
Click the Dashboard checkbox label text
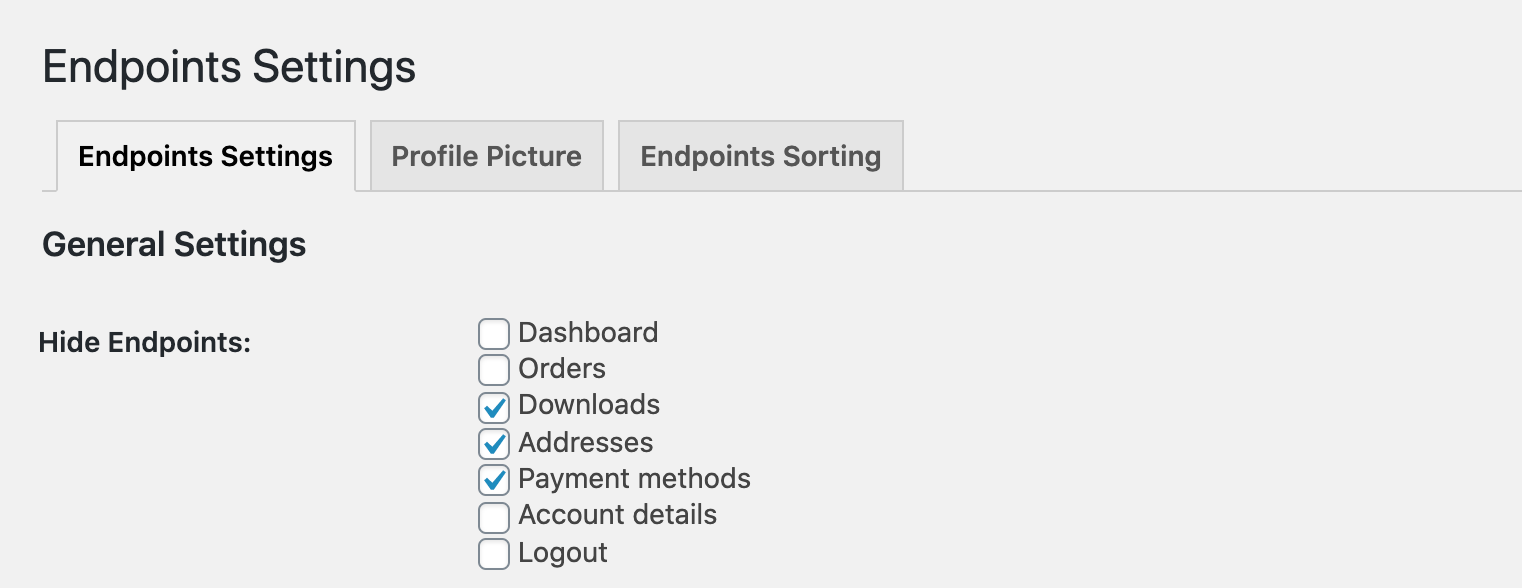586,333
